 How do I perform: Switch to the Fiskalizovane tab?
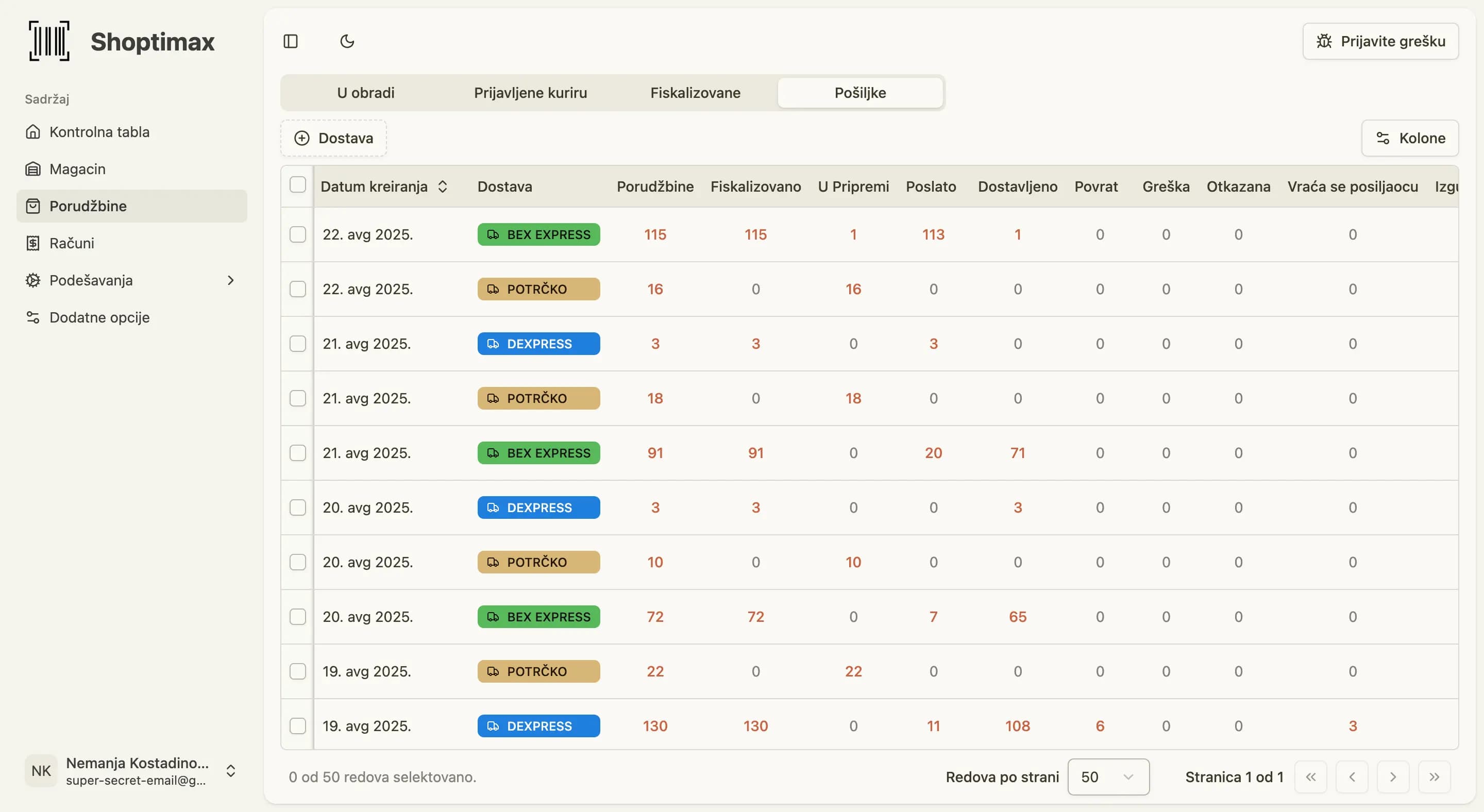695,93
